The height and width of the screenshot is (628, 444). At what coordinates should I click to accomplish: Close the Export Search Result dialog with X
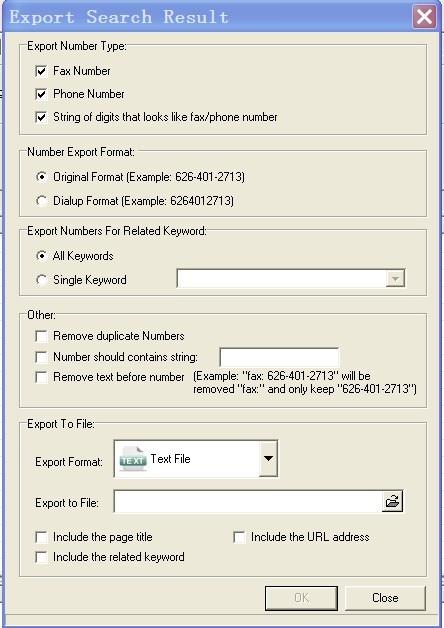(424, 17)
